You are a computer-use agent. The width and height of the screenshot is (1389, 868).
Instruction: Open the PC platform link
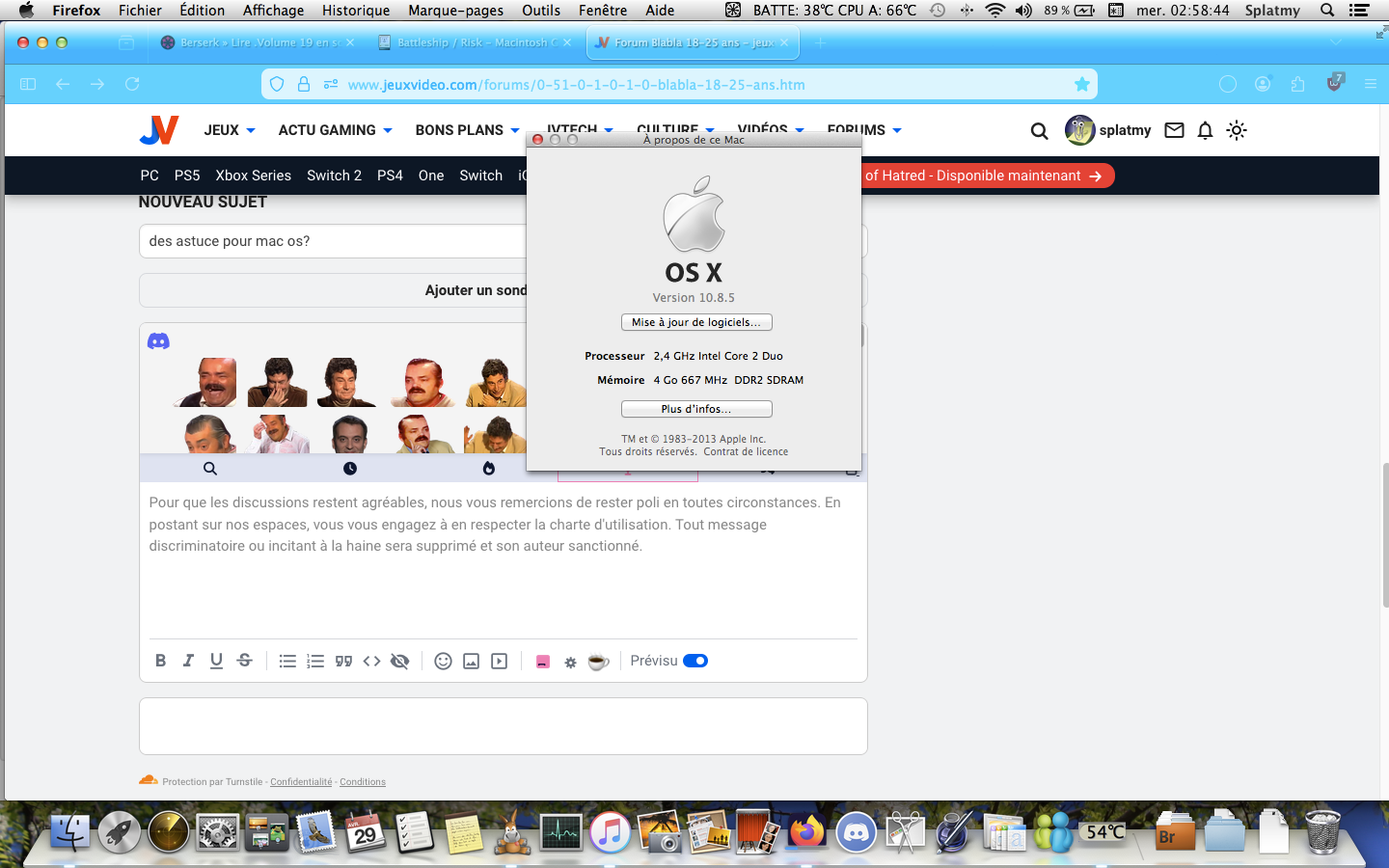[x=150, y=176]
